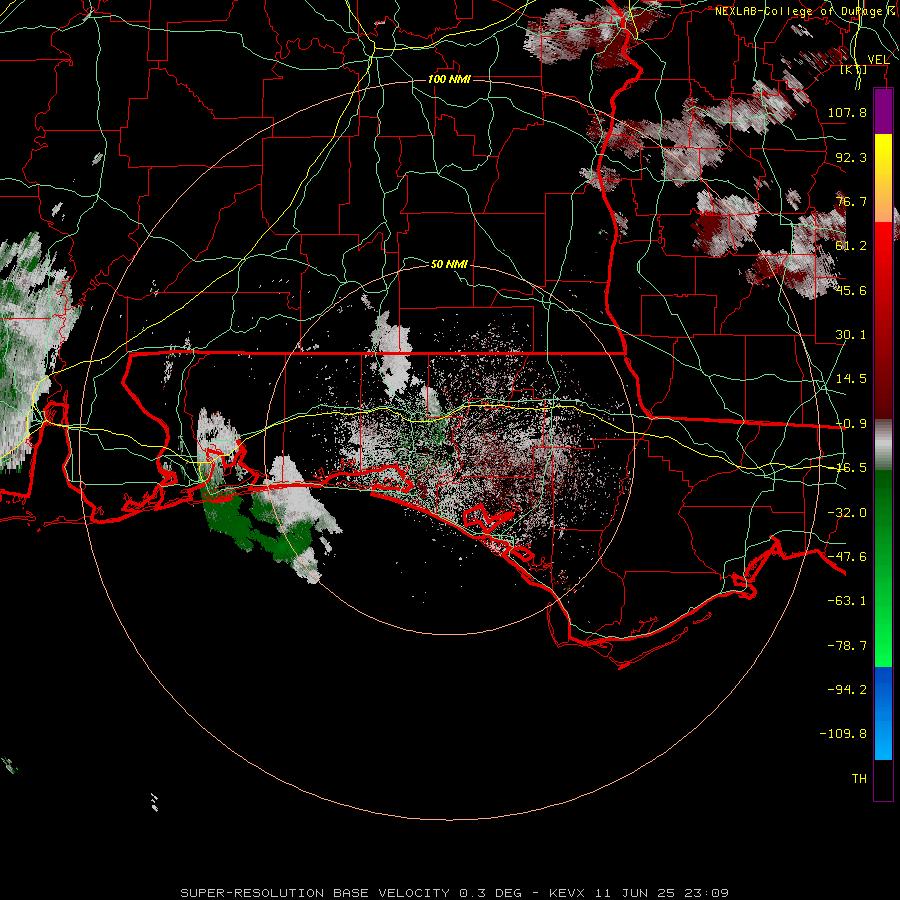The height and width of the screenshot is (900, 900).
Task: Click the KEVX 11 JUN 25 23:09 timestamp
Action: [x=639, y=893]
